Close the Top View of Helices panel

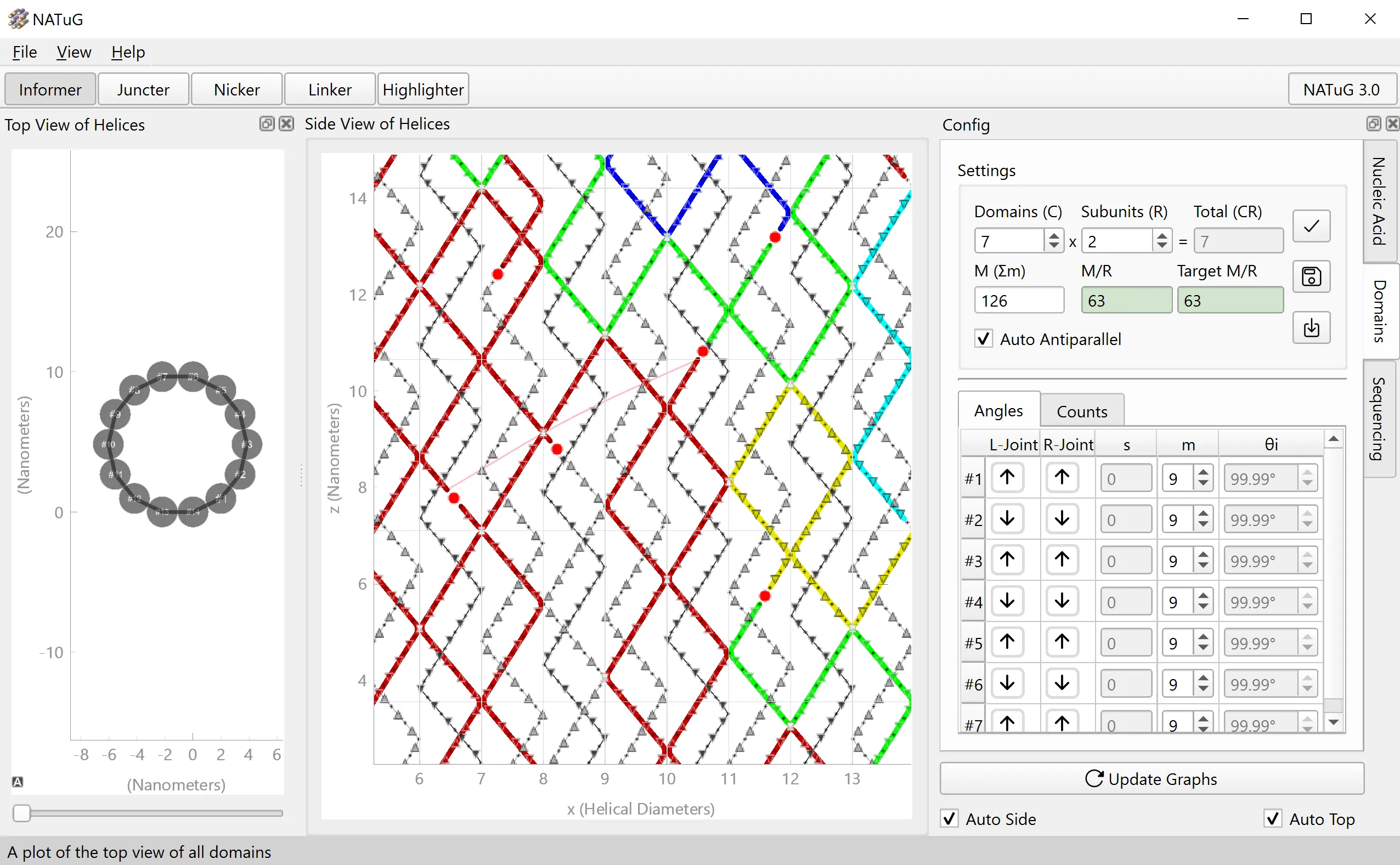[286, 123]
